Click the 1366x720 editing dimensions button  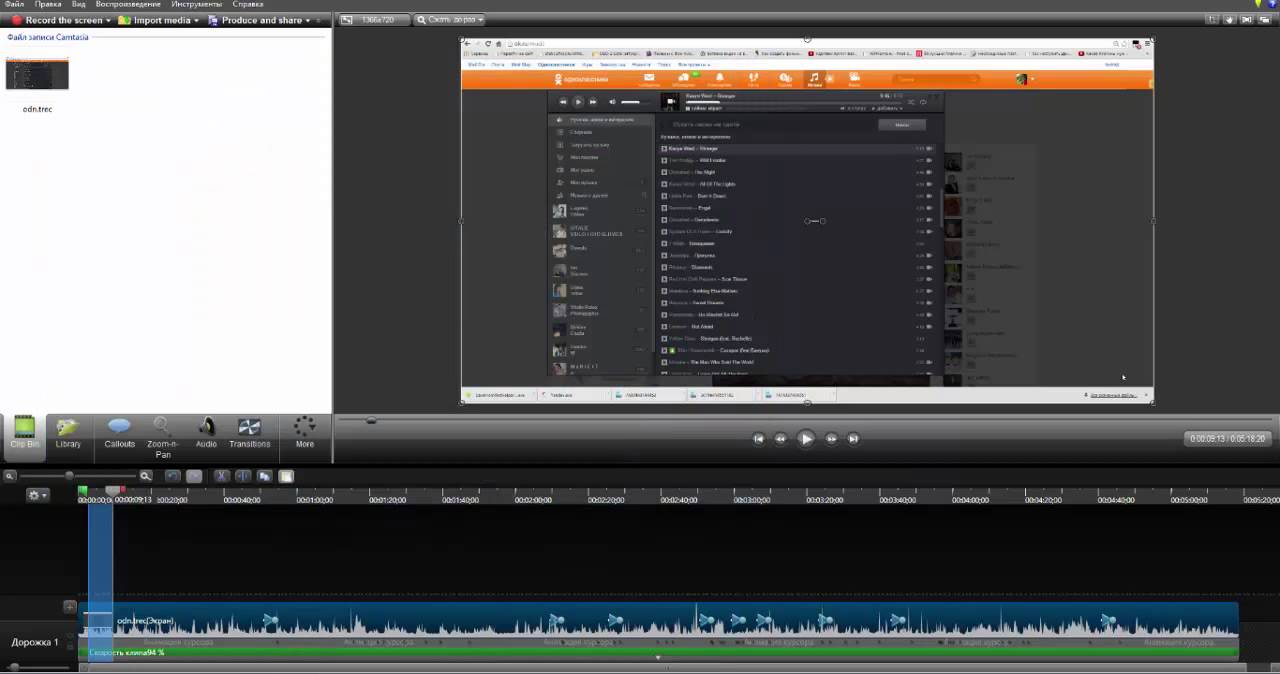[x=373, y=20]
